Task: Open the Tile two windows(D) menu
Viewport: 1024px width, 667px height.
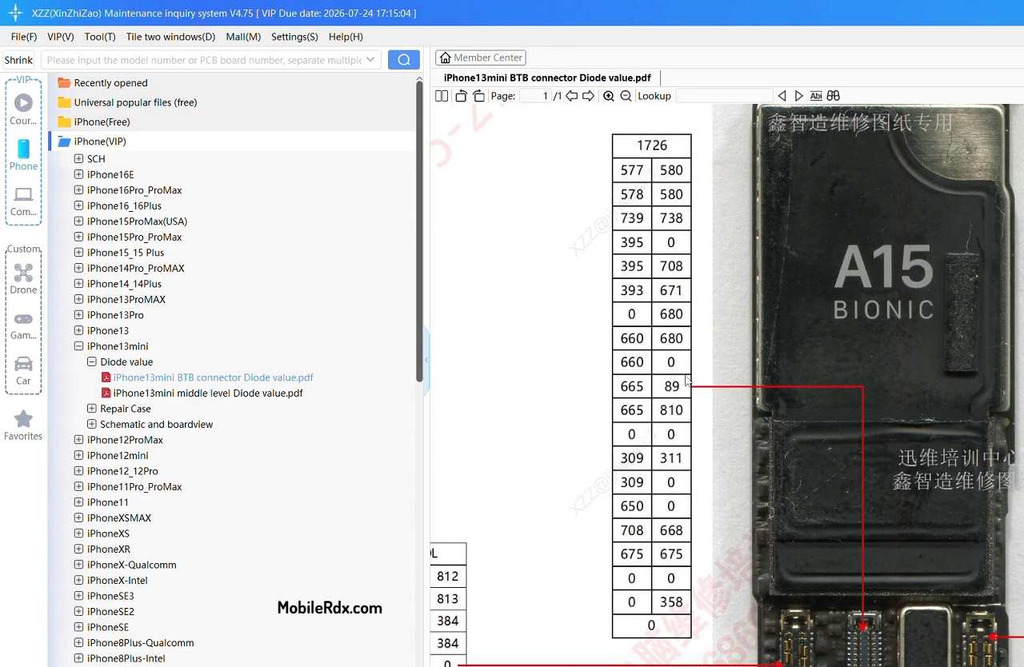Action: 170,37
